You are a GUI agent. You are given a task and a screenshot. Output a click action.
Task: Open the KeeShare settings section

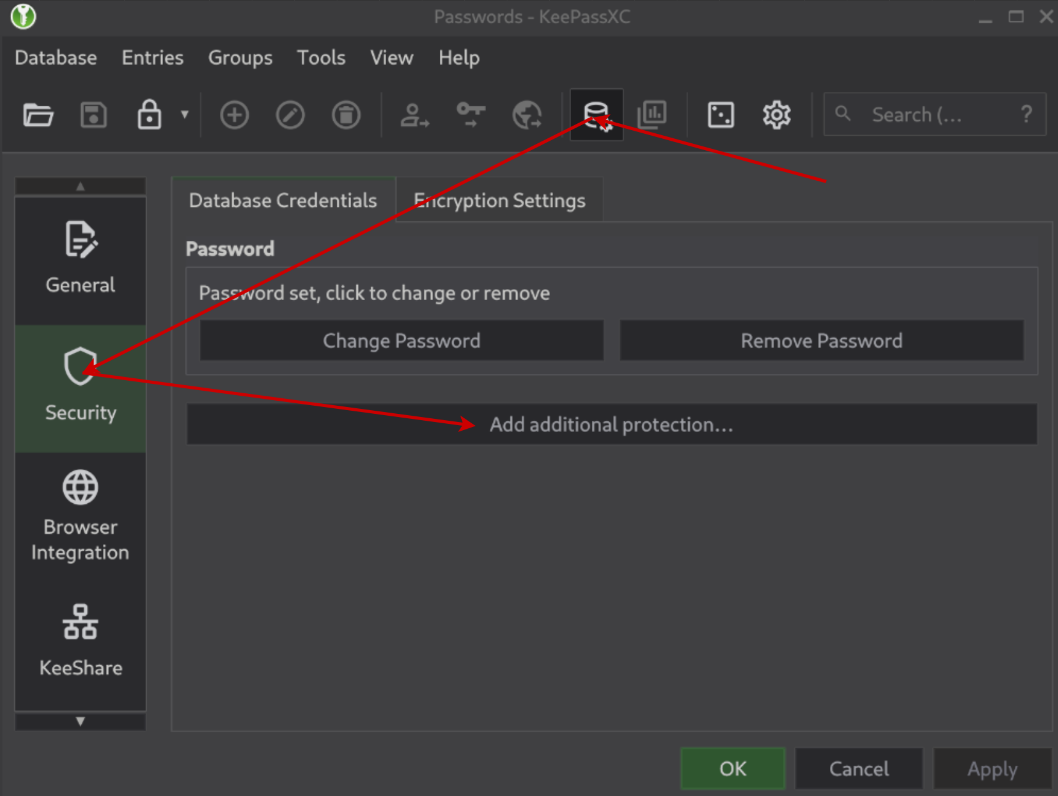[x=80, y=642]
